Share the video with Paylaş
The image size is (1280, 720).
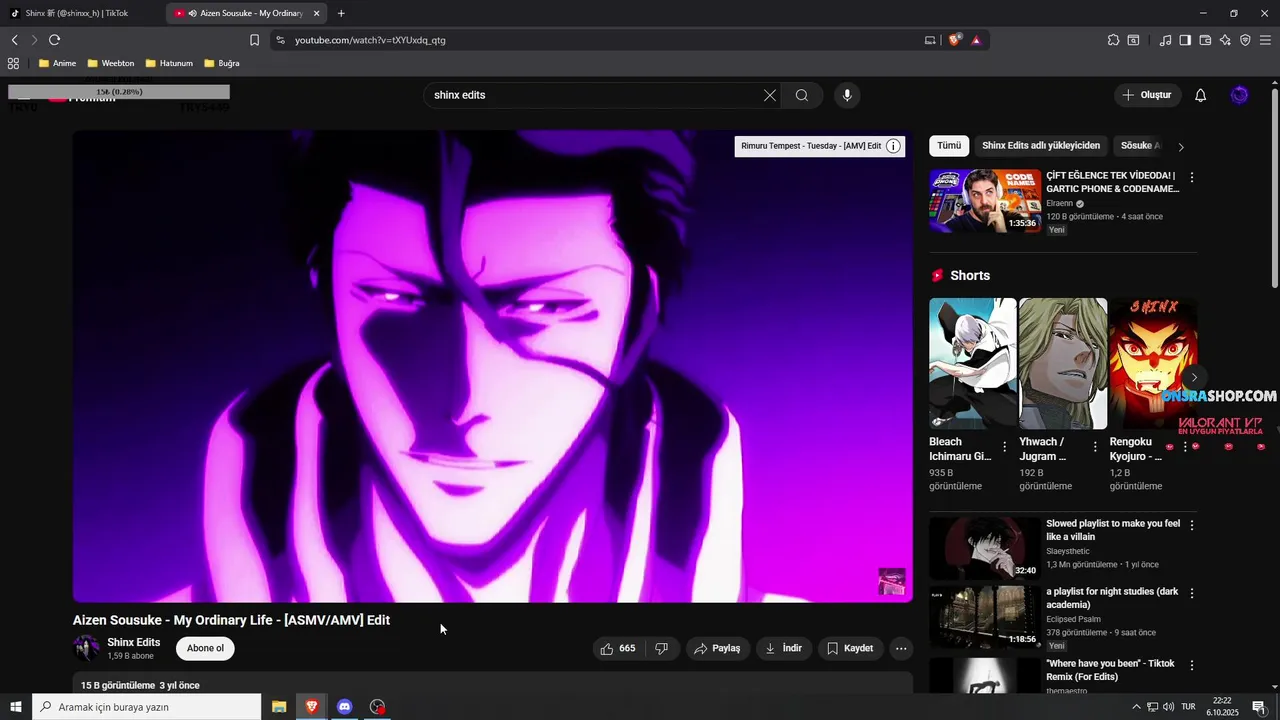coord(718,648)
